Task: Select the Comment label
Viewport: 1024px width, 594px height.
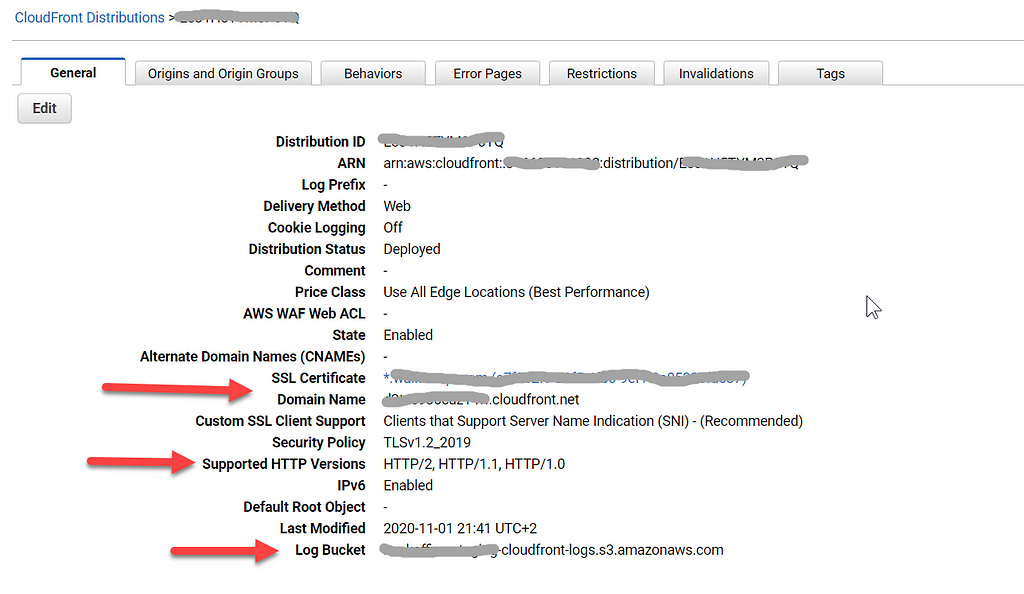Action: click(334, 271)
